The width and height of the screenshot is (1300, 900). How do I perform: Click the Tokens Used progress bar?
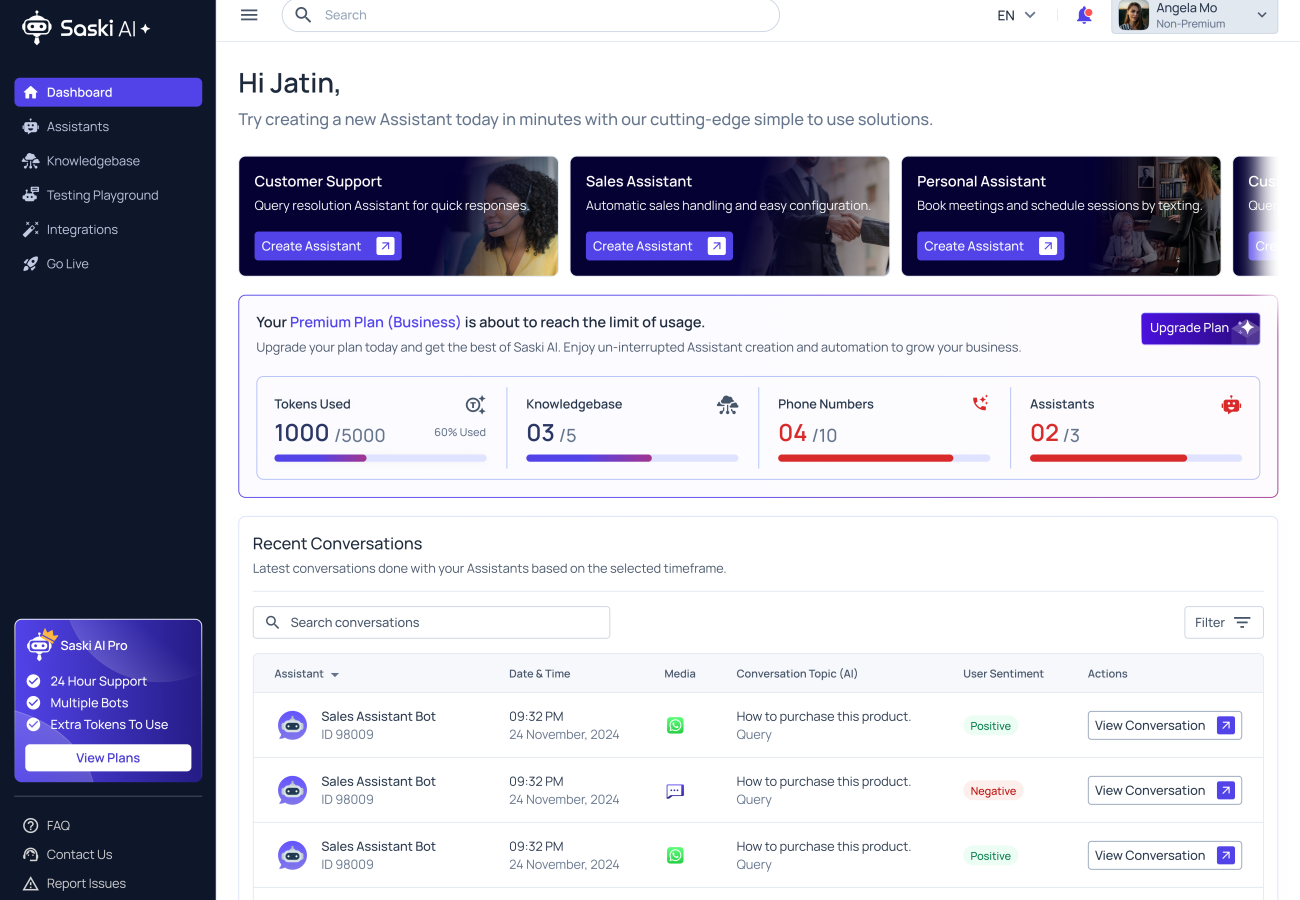point(380,458)
